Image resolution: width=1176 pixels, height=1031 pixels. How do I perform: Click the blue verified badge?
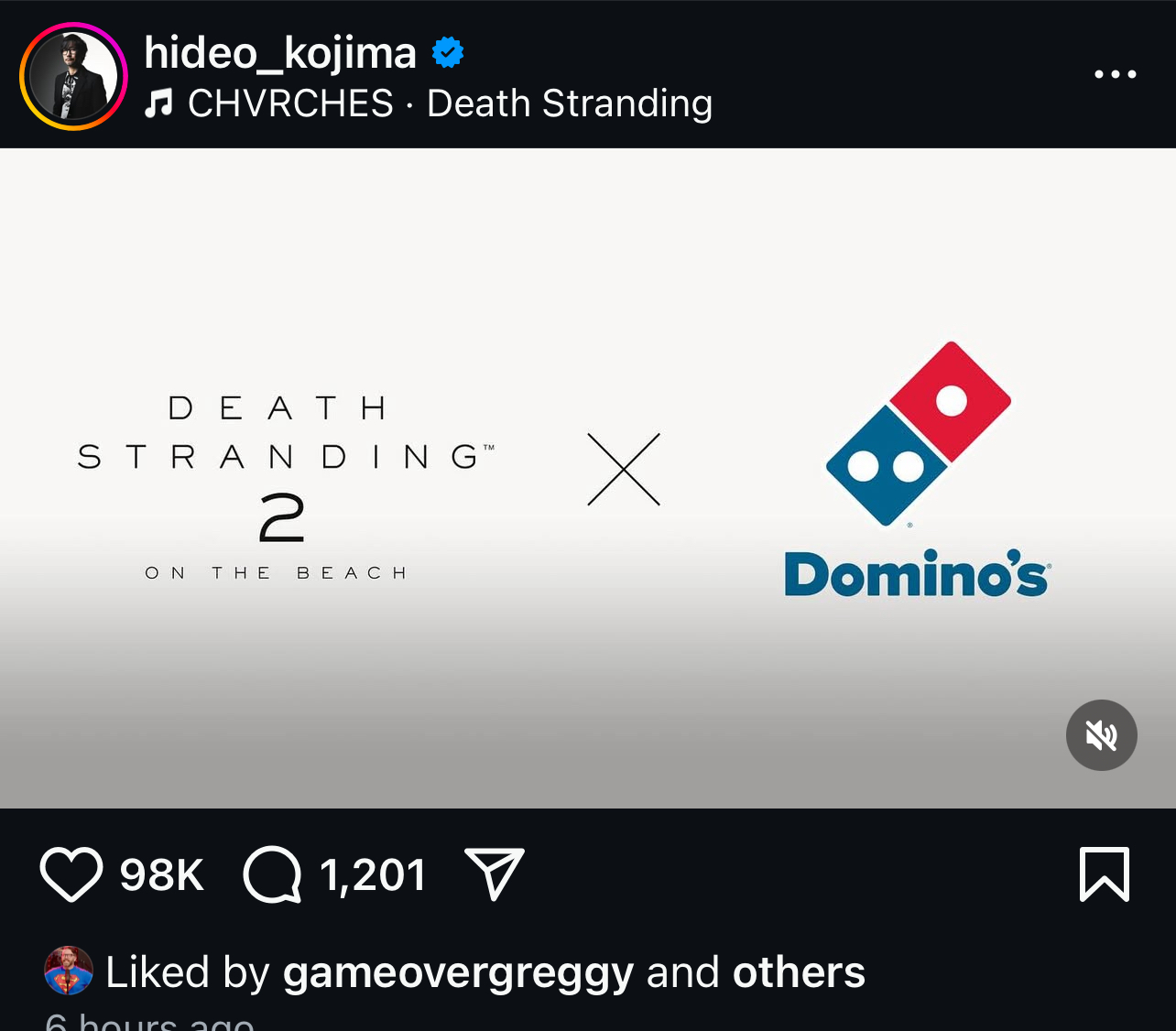point(448,53)
